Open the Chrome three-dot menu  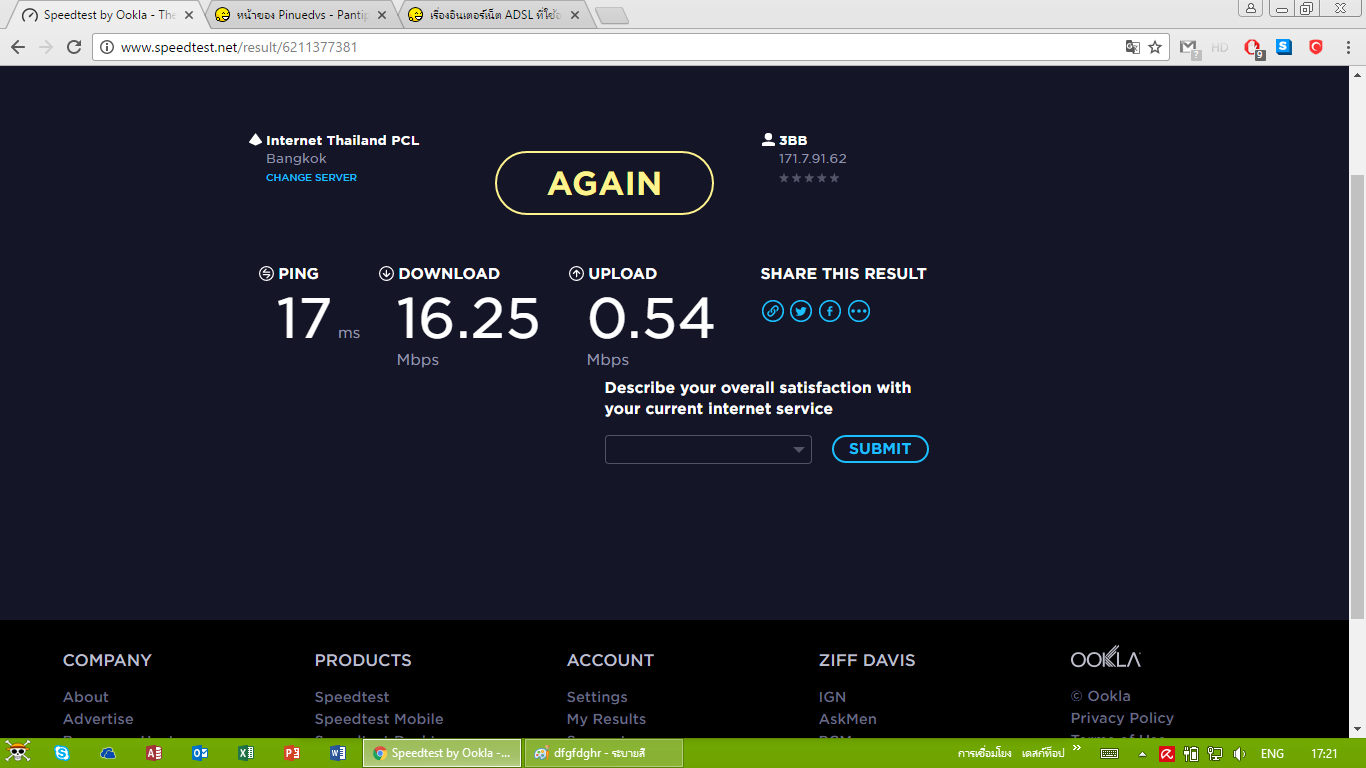click(1348, 47)
